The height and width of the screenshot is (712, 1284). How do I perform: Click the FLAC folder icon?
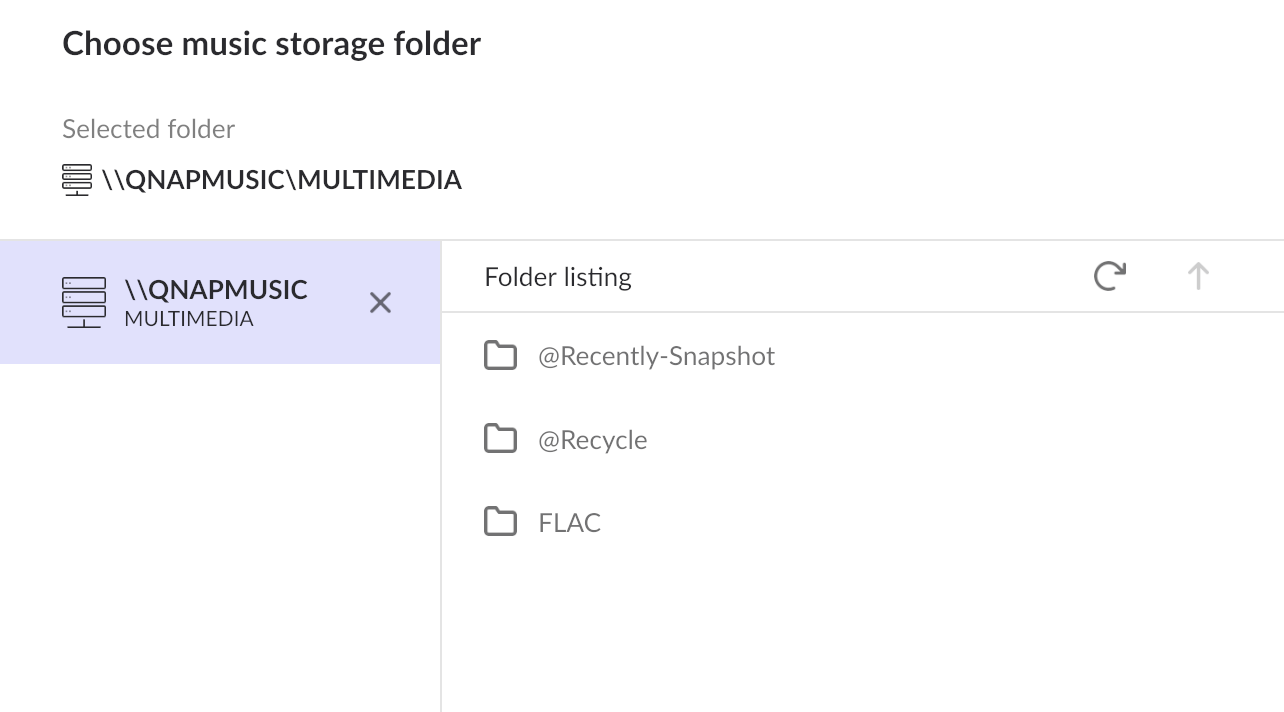tap(500, 522)
